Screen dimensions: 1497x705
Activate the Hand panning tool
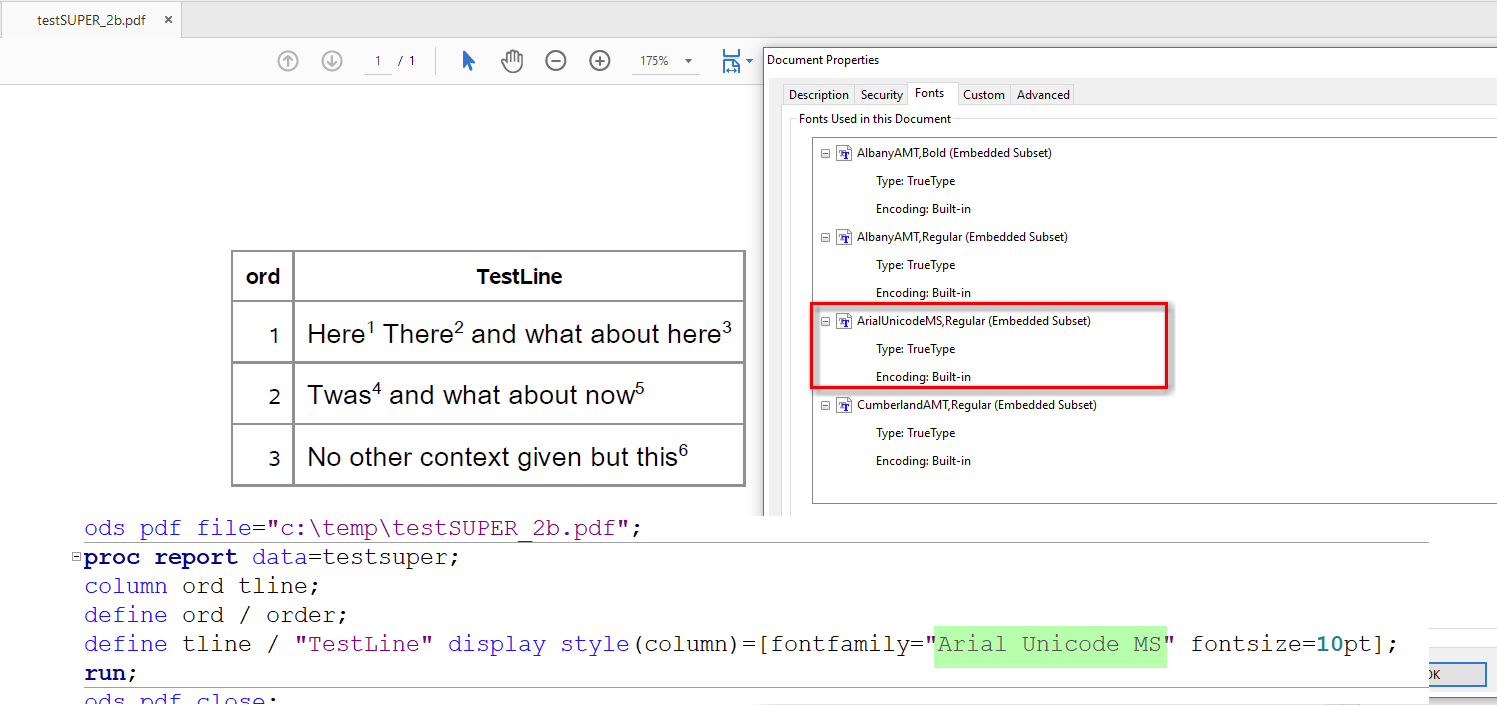pos(512,60)
